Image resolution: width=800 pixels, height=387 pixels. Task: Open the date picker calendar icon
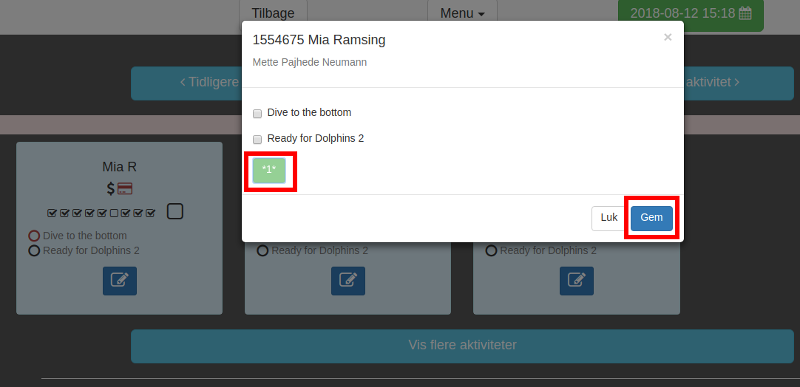pyautogui.click(x=745, y=13)
